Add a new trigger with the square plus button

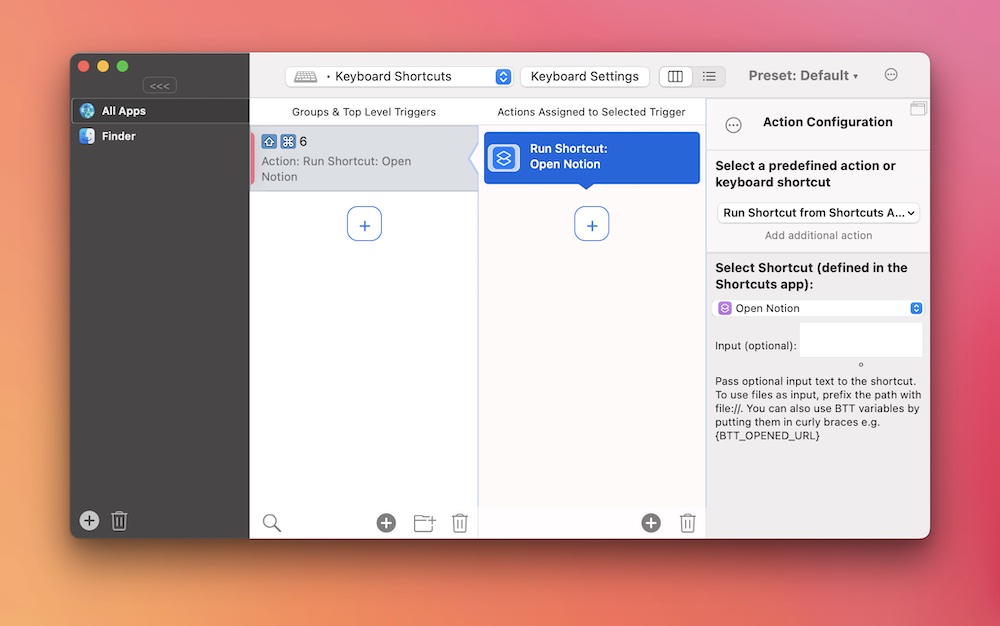point(364,224)
